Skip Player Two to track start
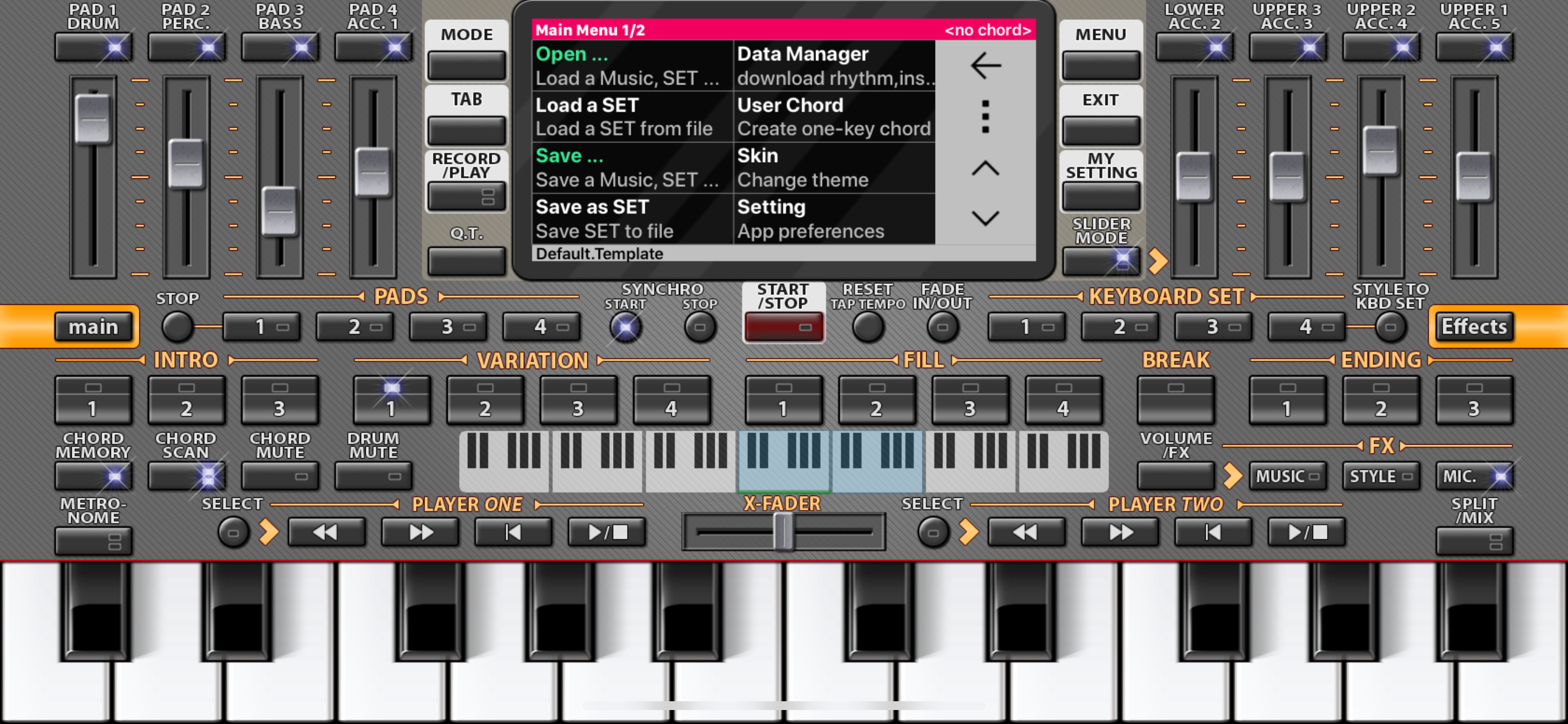Image resolution: width=1568 pixels, height=724 pixels. point(1213,532)
